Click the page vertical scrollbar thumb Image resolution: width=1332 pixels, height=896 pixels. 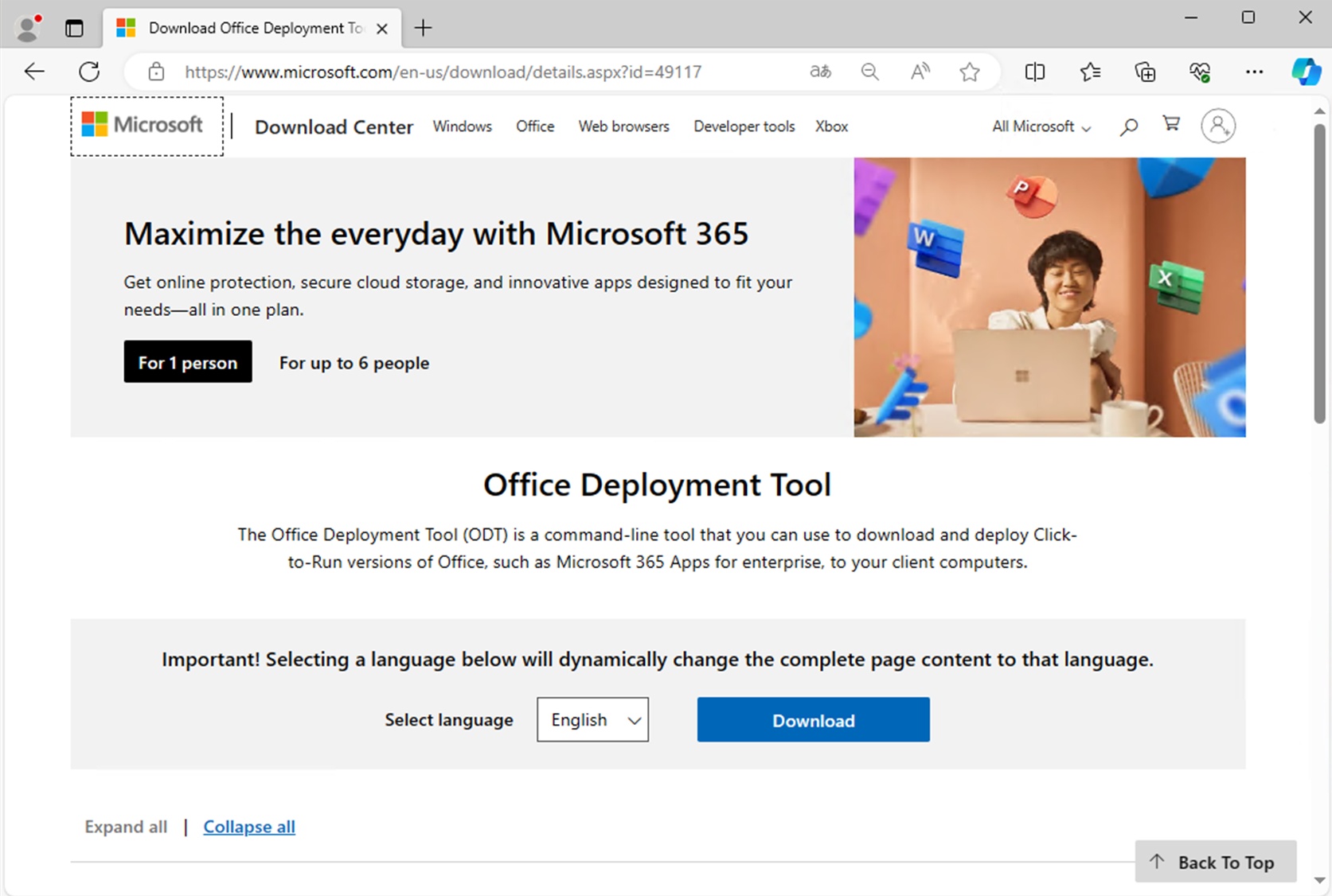[1320, 274]
